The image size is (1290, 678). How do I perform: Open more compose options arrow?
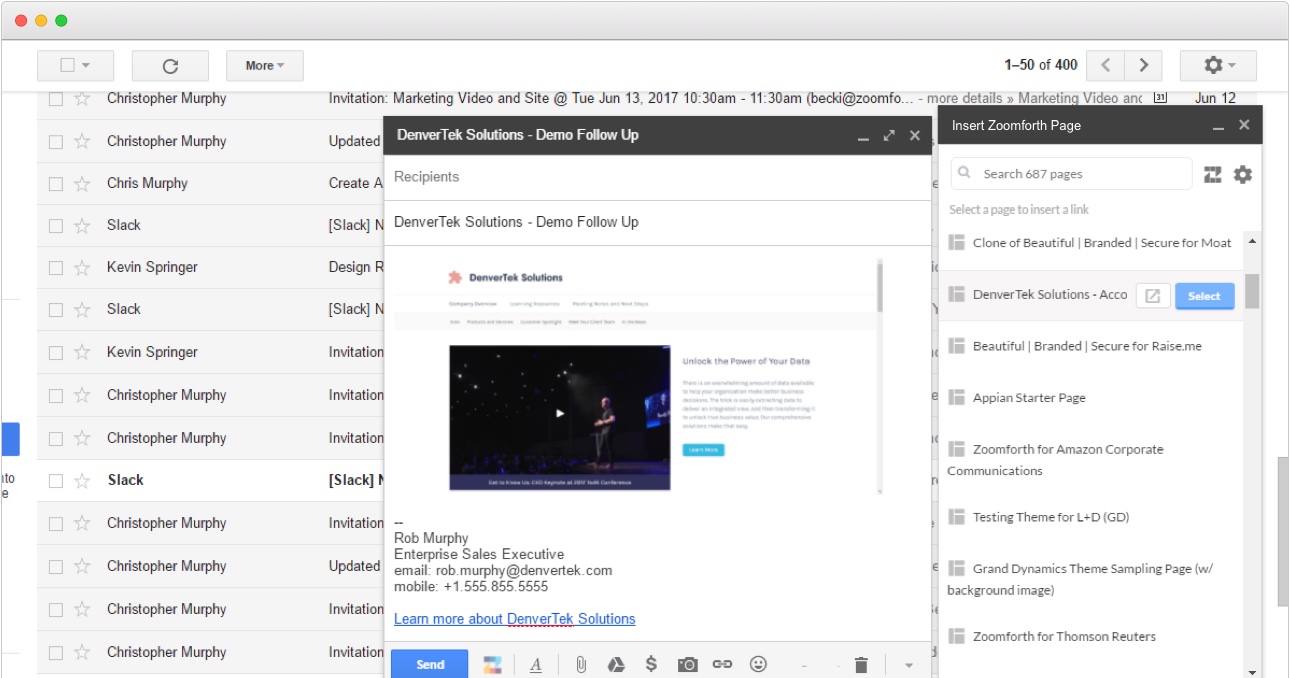coord(909,665)
